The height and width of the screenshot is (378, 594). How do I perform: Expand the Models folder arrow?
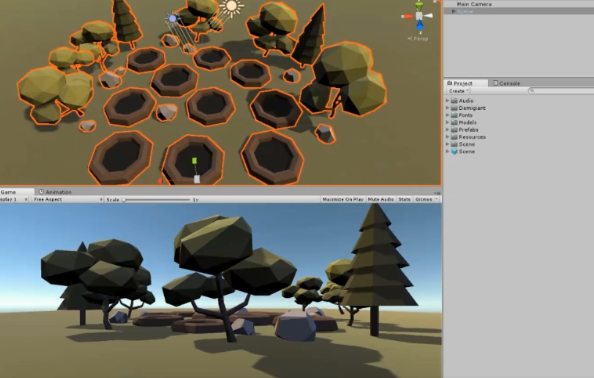pos(447,122)
